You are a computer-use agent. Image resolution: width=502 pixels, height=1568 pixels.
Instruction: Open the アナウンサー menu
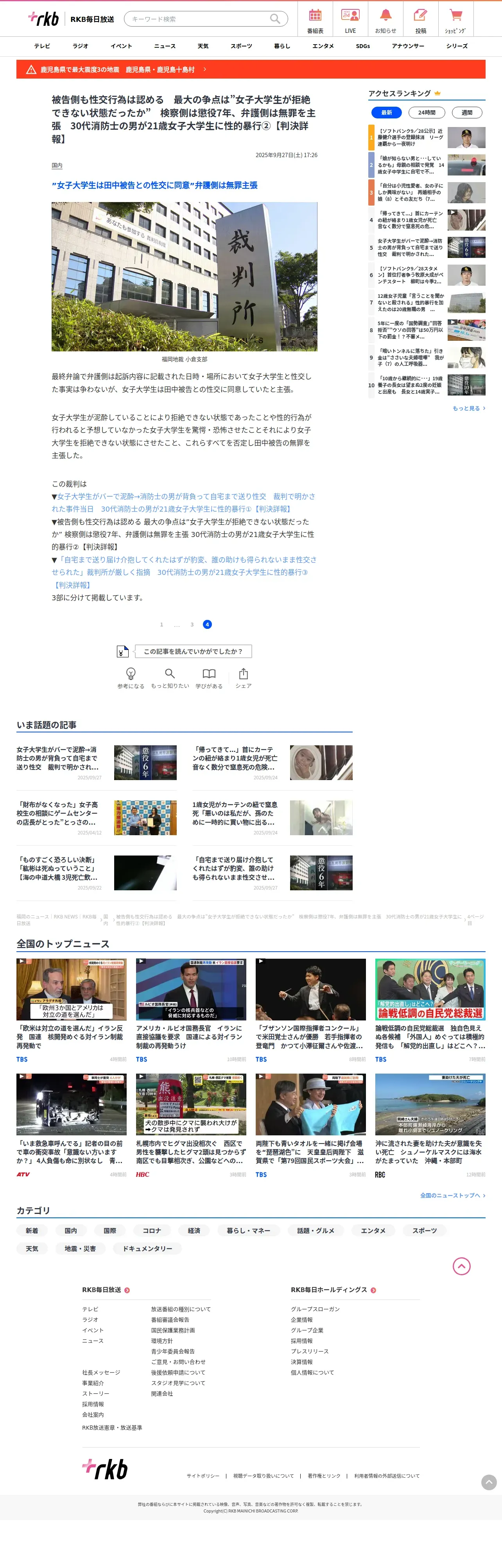[x=408, y=46]
